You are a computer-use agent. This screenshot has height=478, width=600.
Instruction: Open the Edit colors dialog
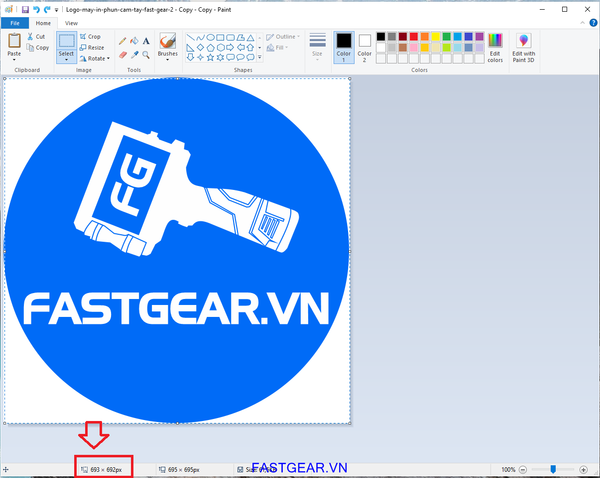[495, 47]
